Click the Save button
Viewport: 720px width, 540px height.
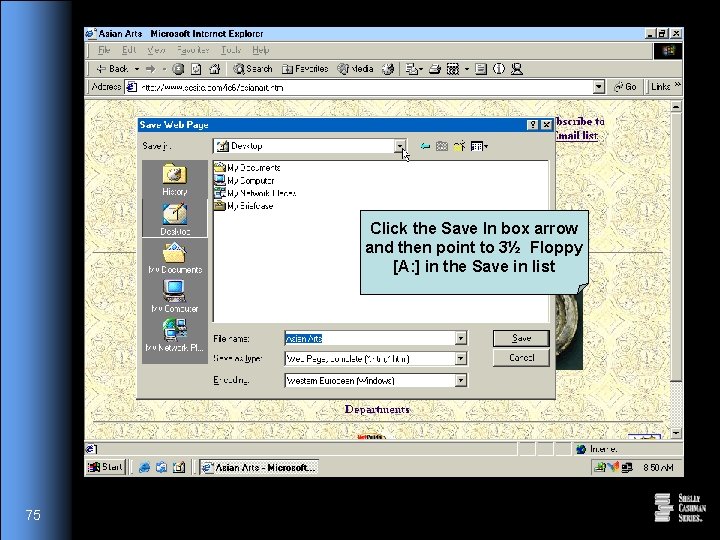click(x=521, y=338)
